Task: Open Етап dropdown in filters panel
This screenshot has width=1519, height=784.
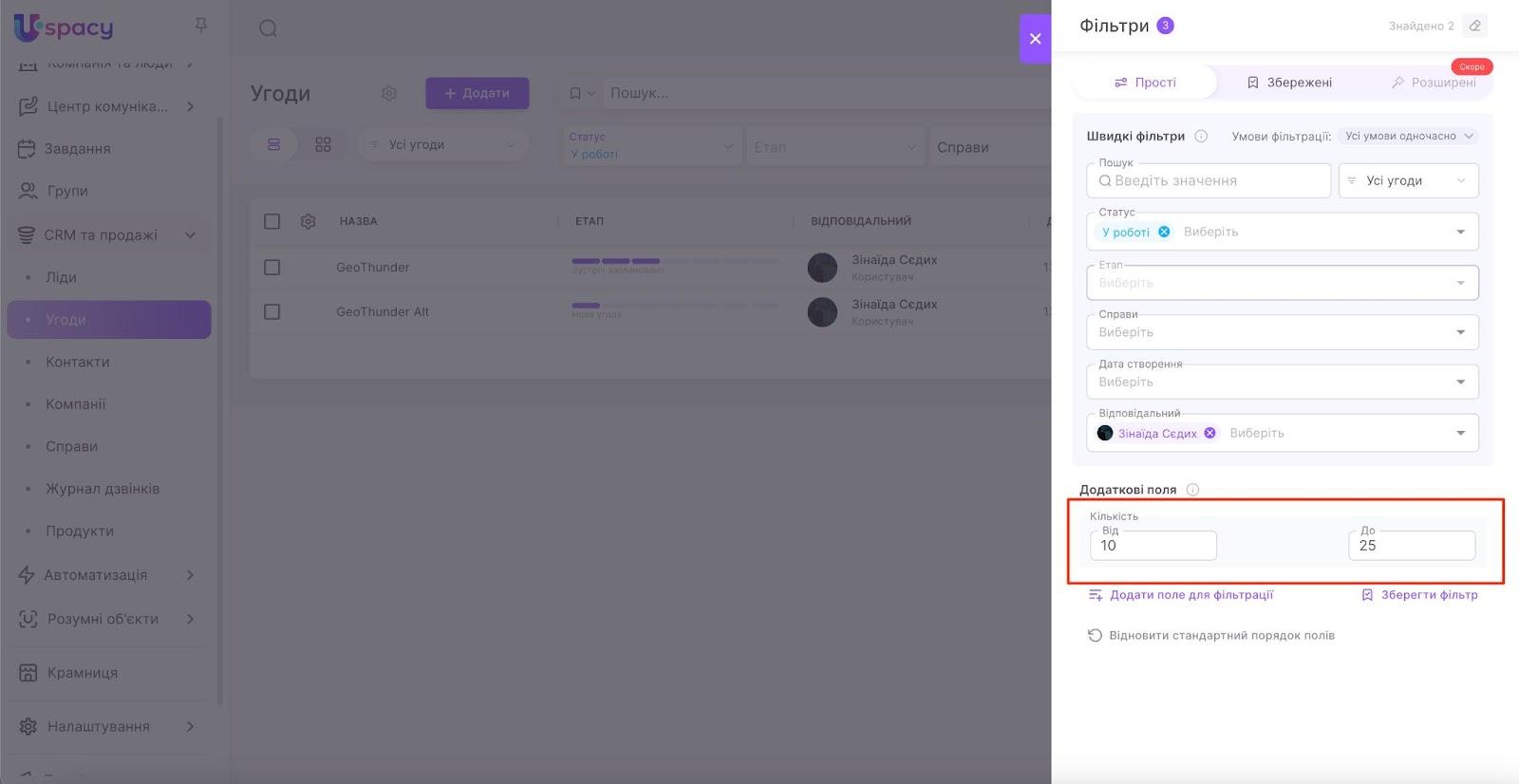Action: click(x=1283, y=283)
